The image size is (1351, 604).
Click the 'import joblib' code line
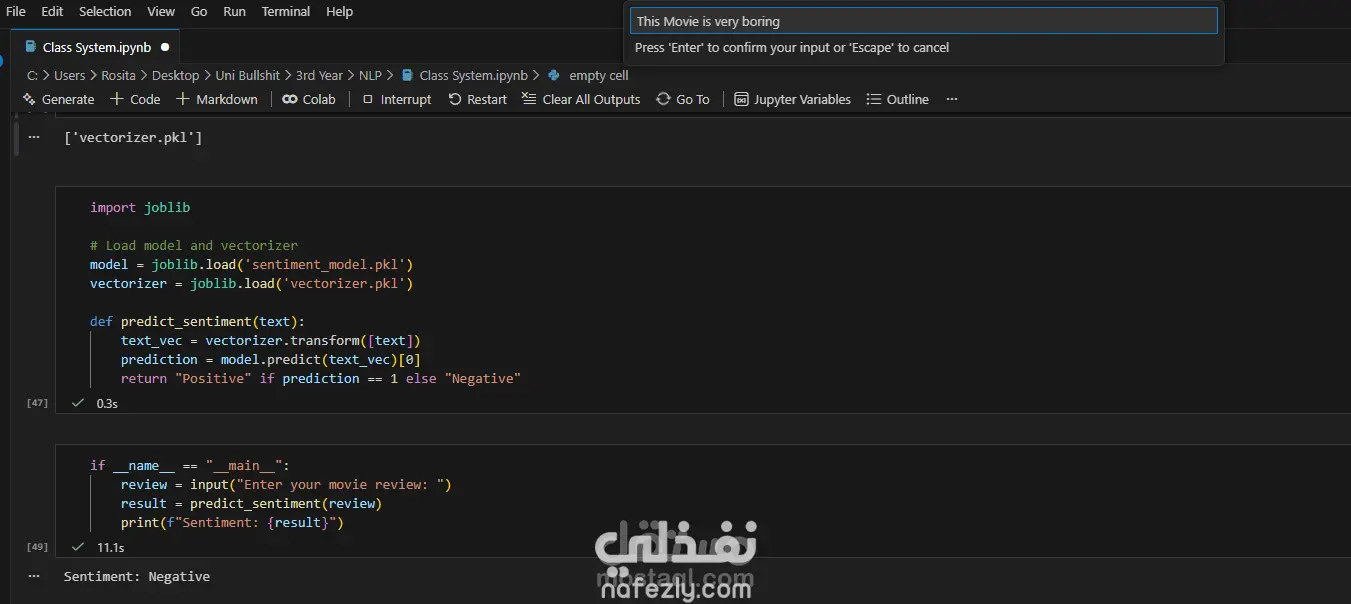click(x=140, y=207)
